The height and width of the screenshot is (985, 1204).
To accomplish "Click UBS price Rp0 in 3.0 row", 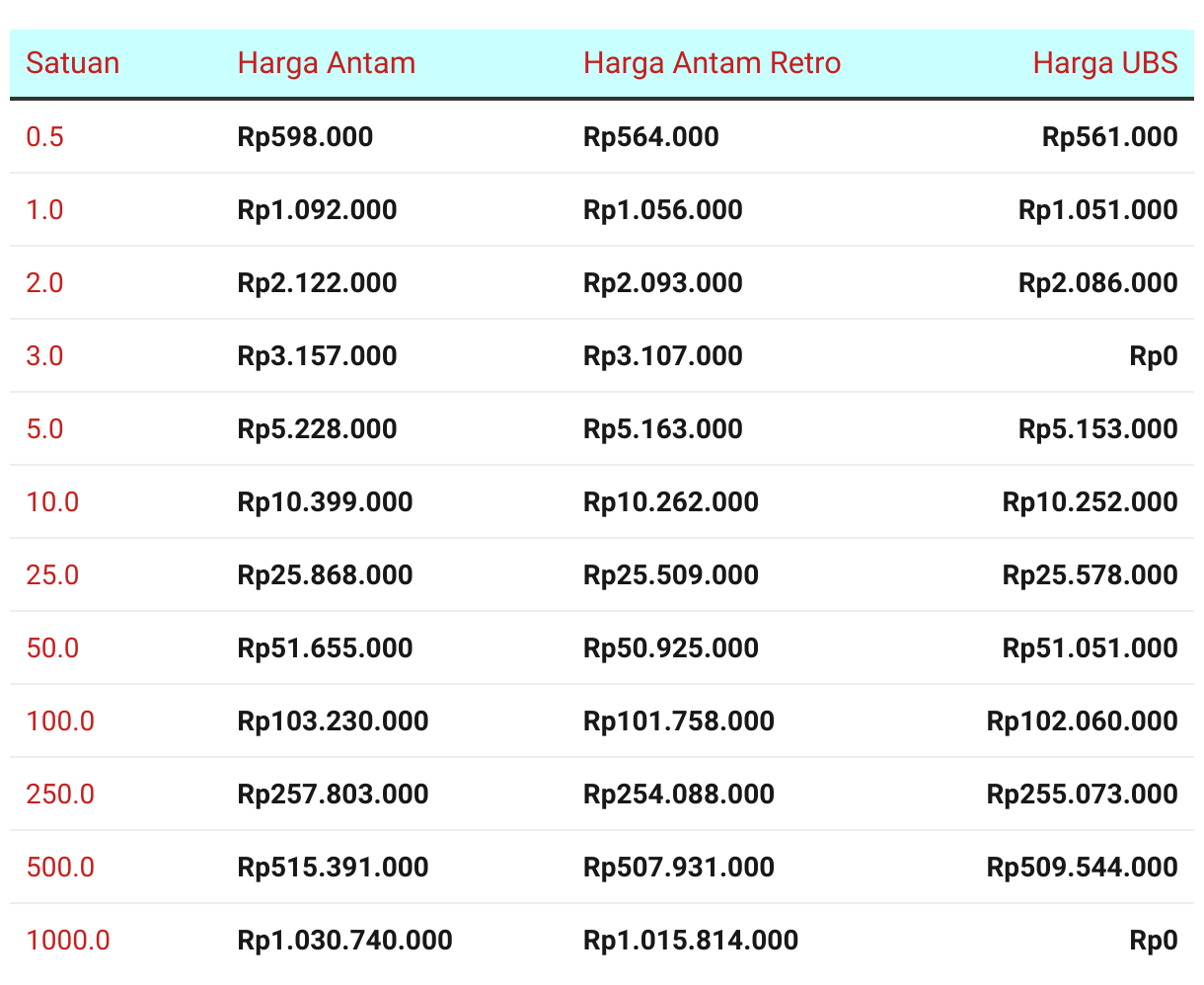I will [x=1153, y=355].
